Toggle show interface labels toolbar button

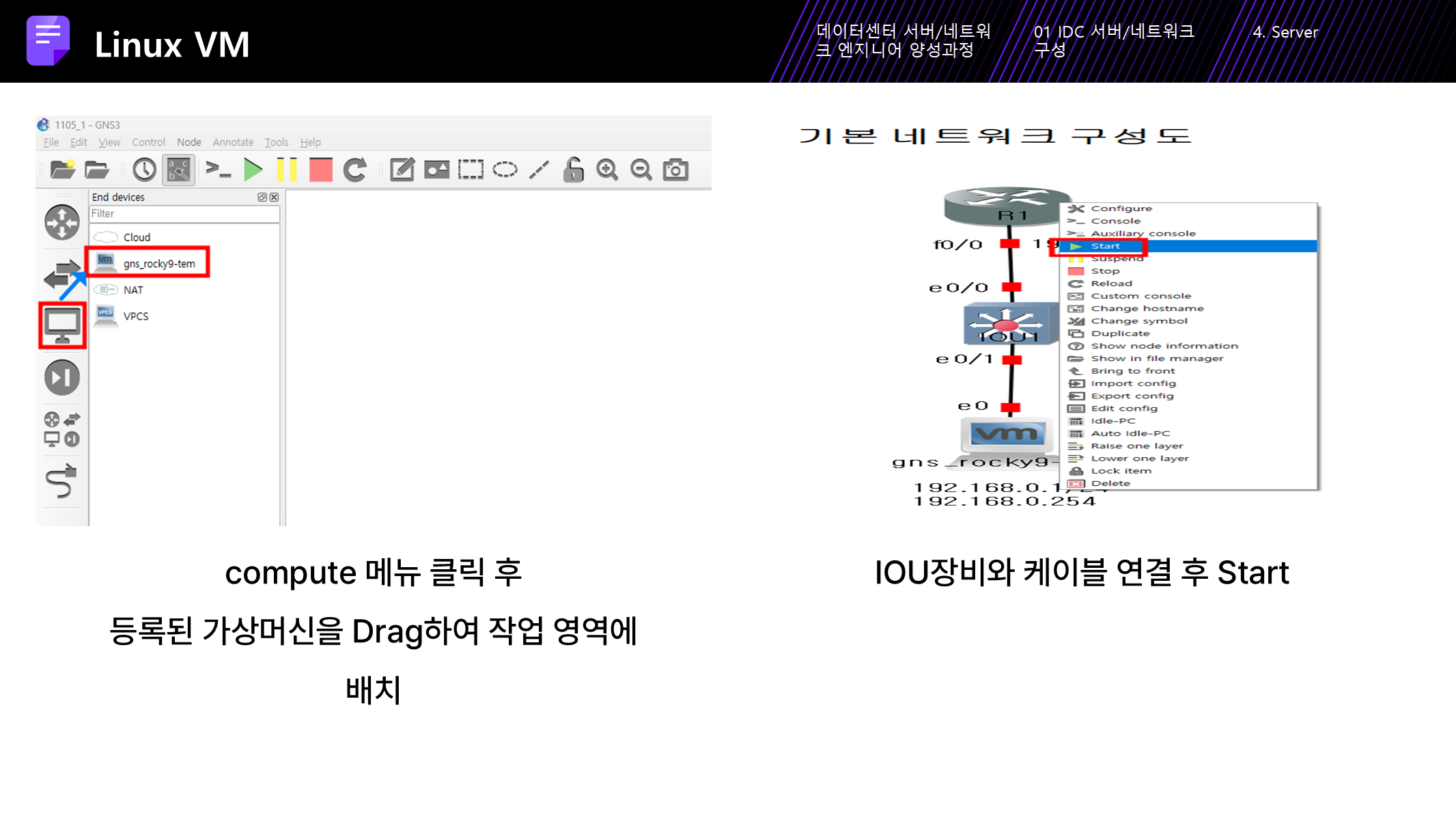179,169
